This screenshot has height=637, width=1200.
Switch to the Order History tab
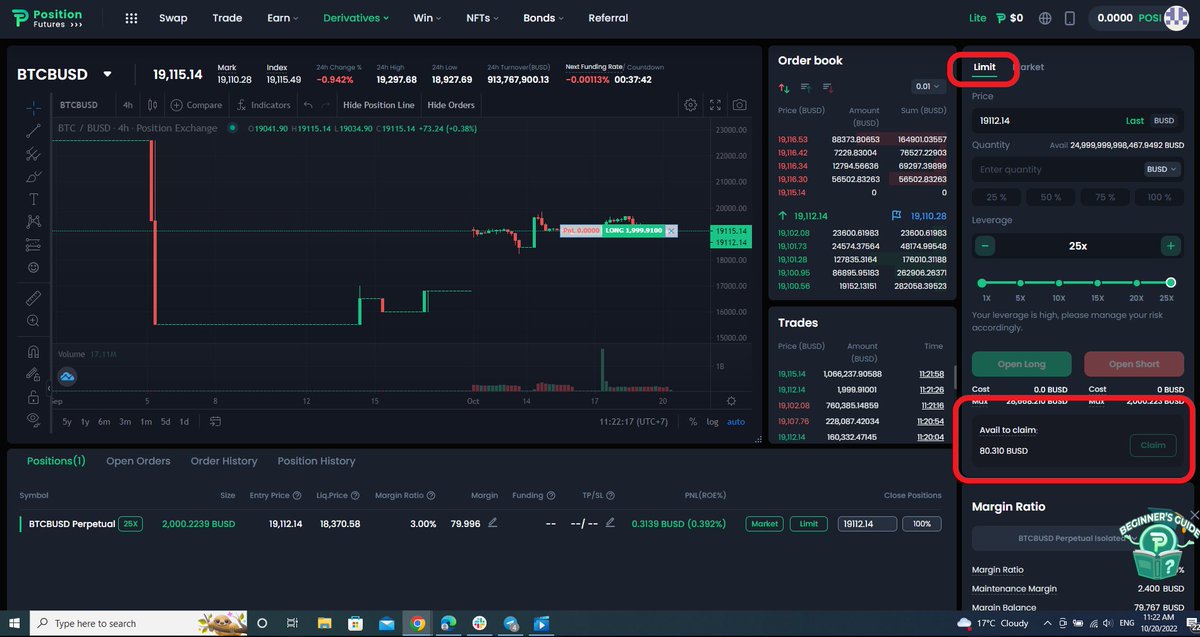(x=224, y=461)
